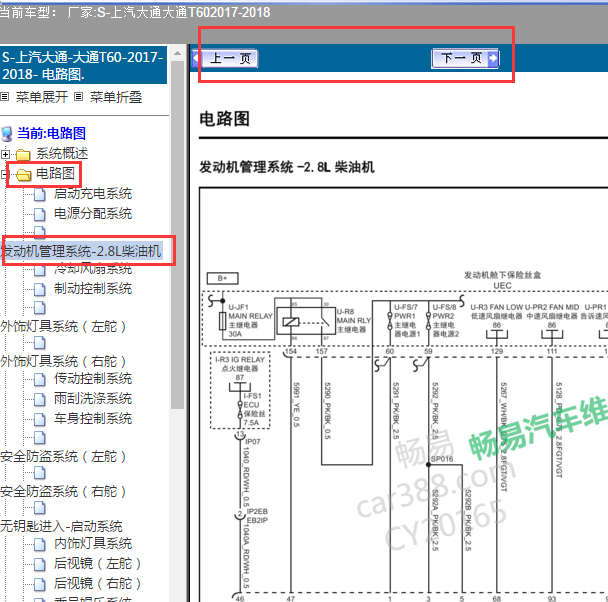Image resolution: width=608 pixels, height=602 pixels.
Task: Click the page icon beside 后视镜（左舵）
Action: coord(40,564)
